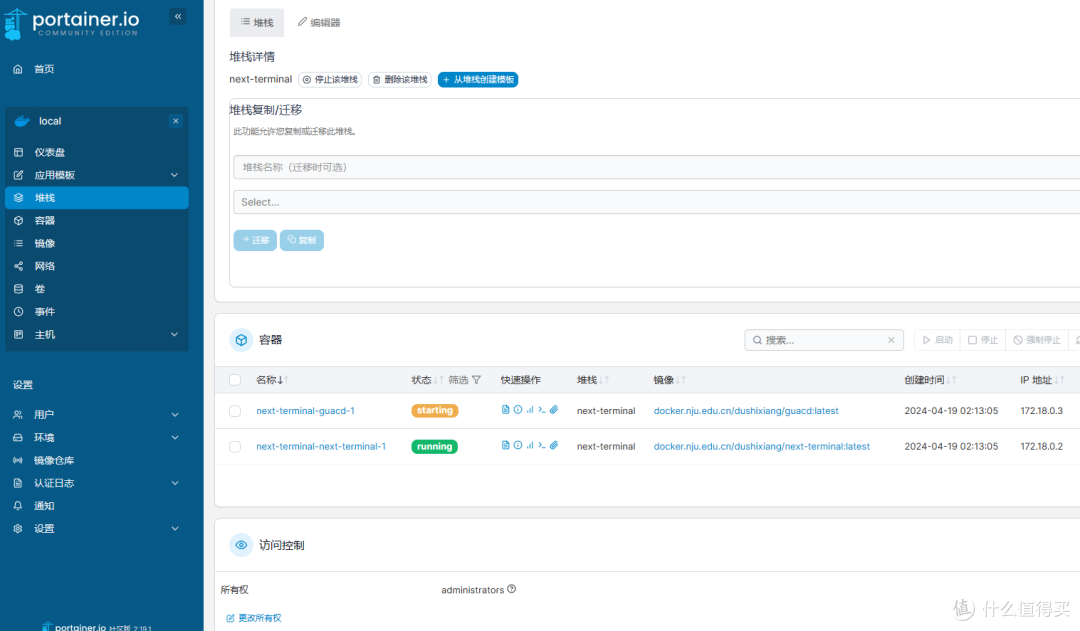Sort containers by 堆栈 column

point(592,380)
